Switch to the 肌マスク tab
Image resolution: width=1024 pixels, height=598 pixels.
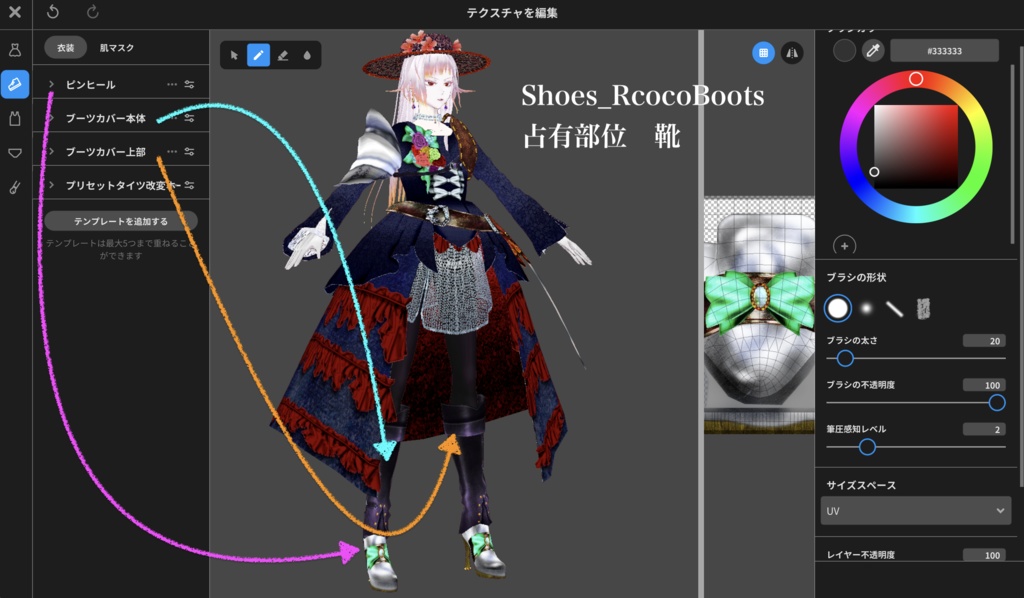point(118,47)
